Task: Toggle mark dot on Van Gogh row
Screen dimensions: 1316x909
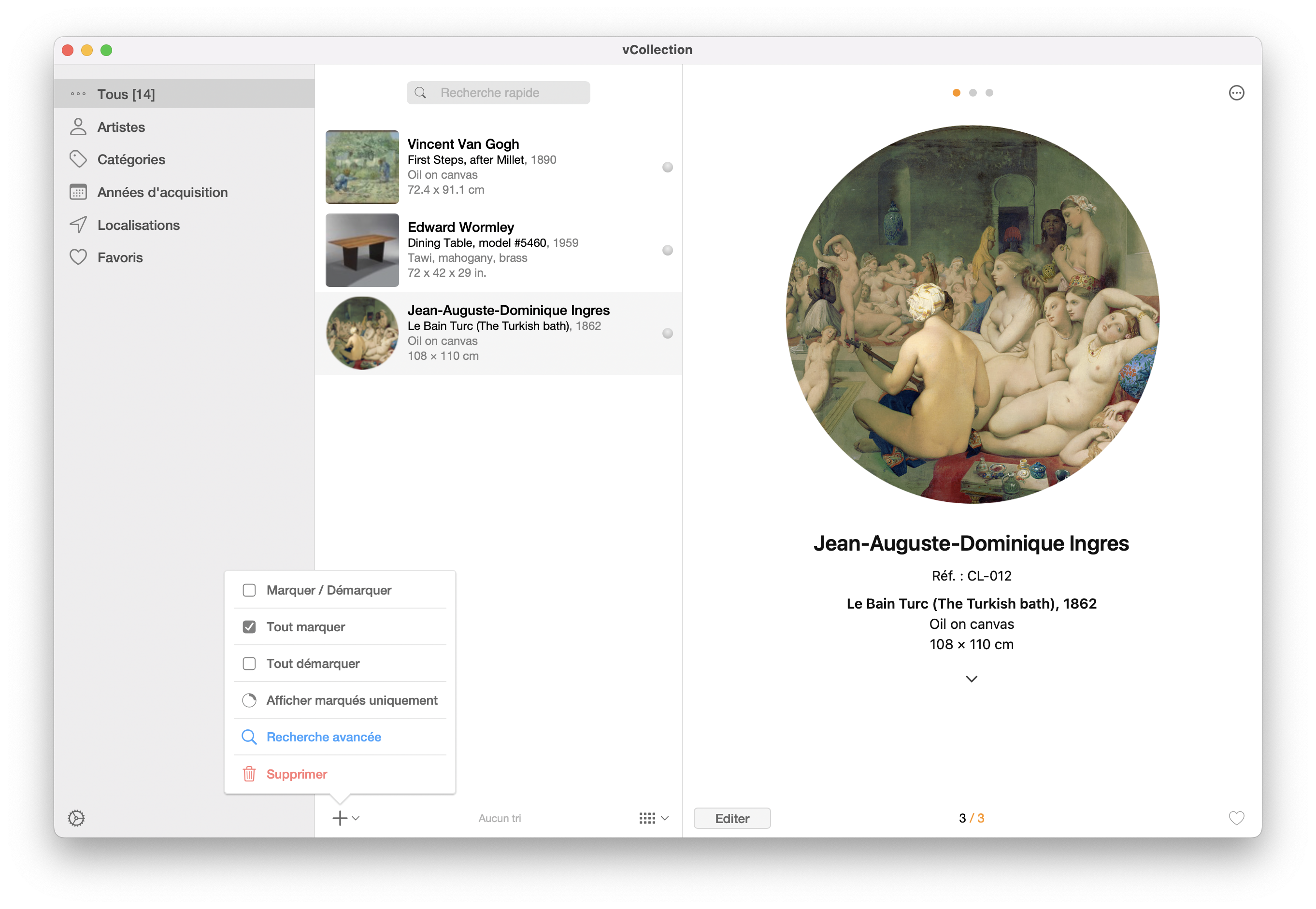Action: (x=668, y=167)
